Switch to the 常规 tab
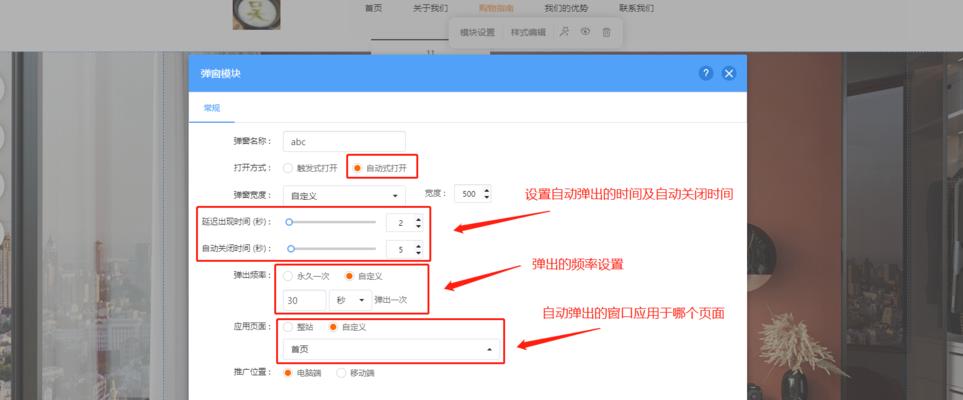The height and width of the screenshot is (400, 963). [212, 108]
